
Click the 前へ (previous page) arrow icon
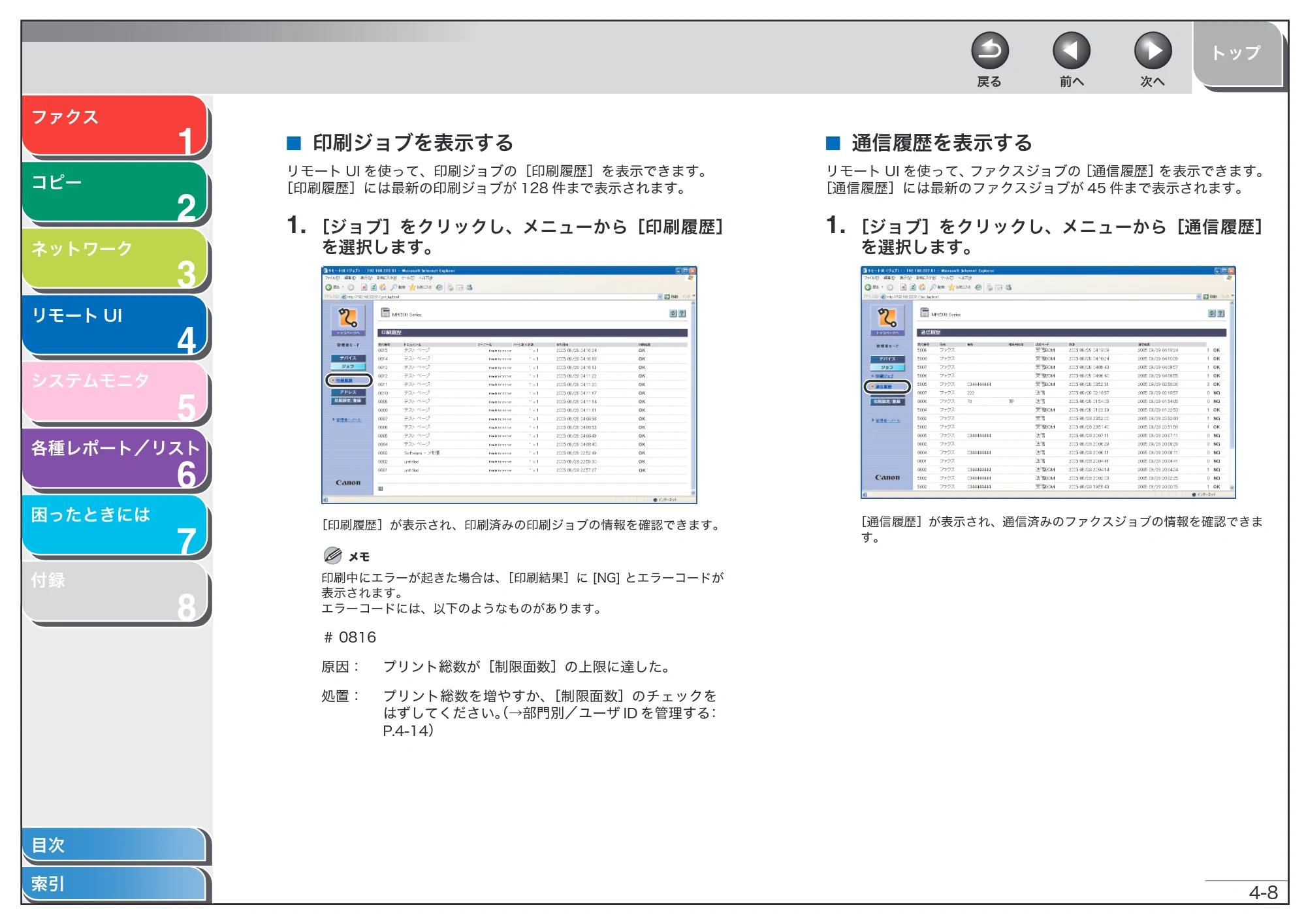click(1071, 51)
